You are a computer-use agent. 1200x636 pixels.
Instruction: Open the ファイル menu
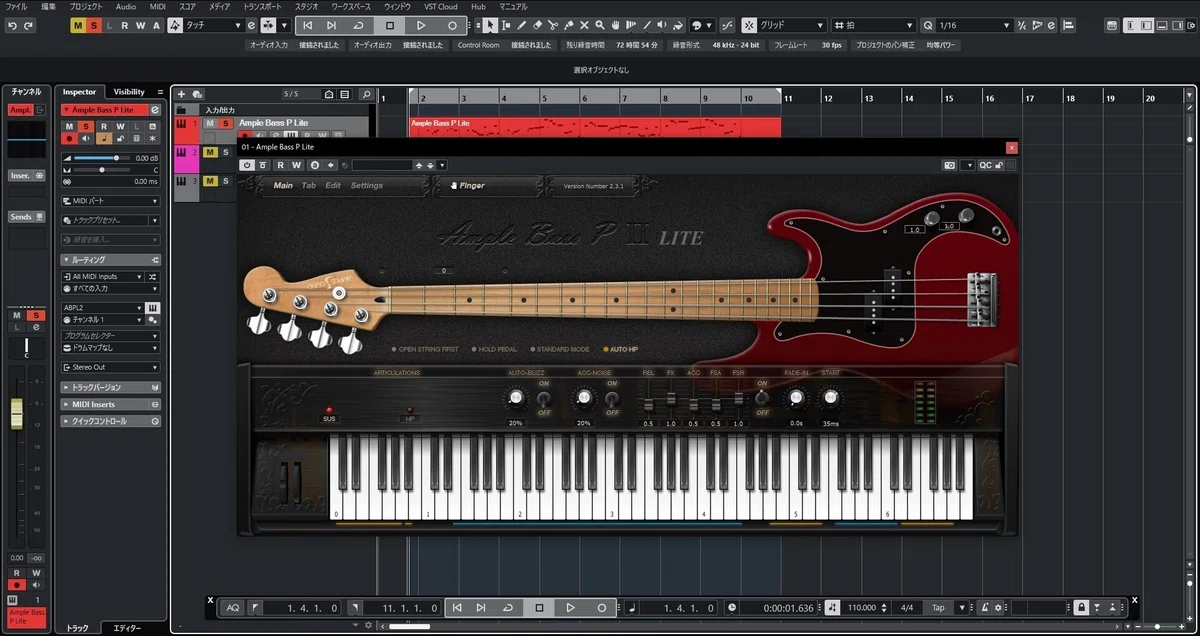point(17,6)
